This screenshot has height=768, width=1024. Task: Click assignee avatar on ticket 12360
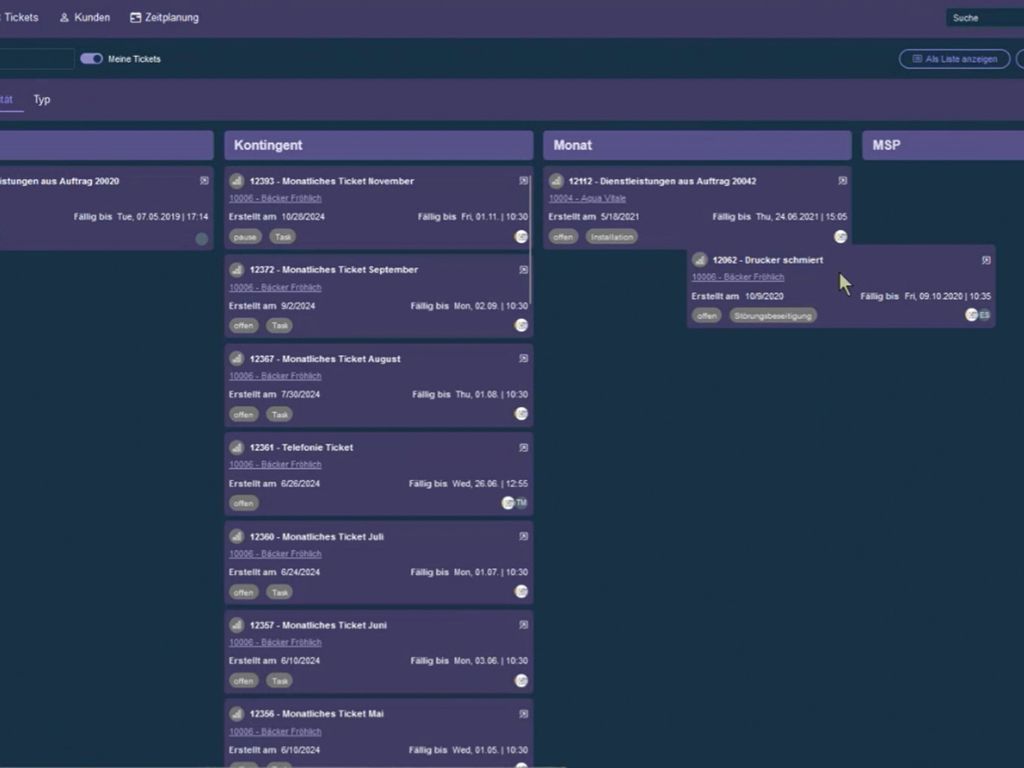pyautogui.click(x=521, y=592)
